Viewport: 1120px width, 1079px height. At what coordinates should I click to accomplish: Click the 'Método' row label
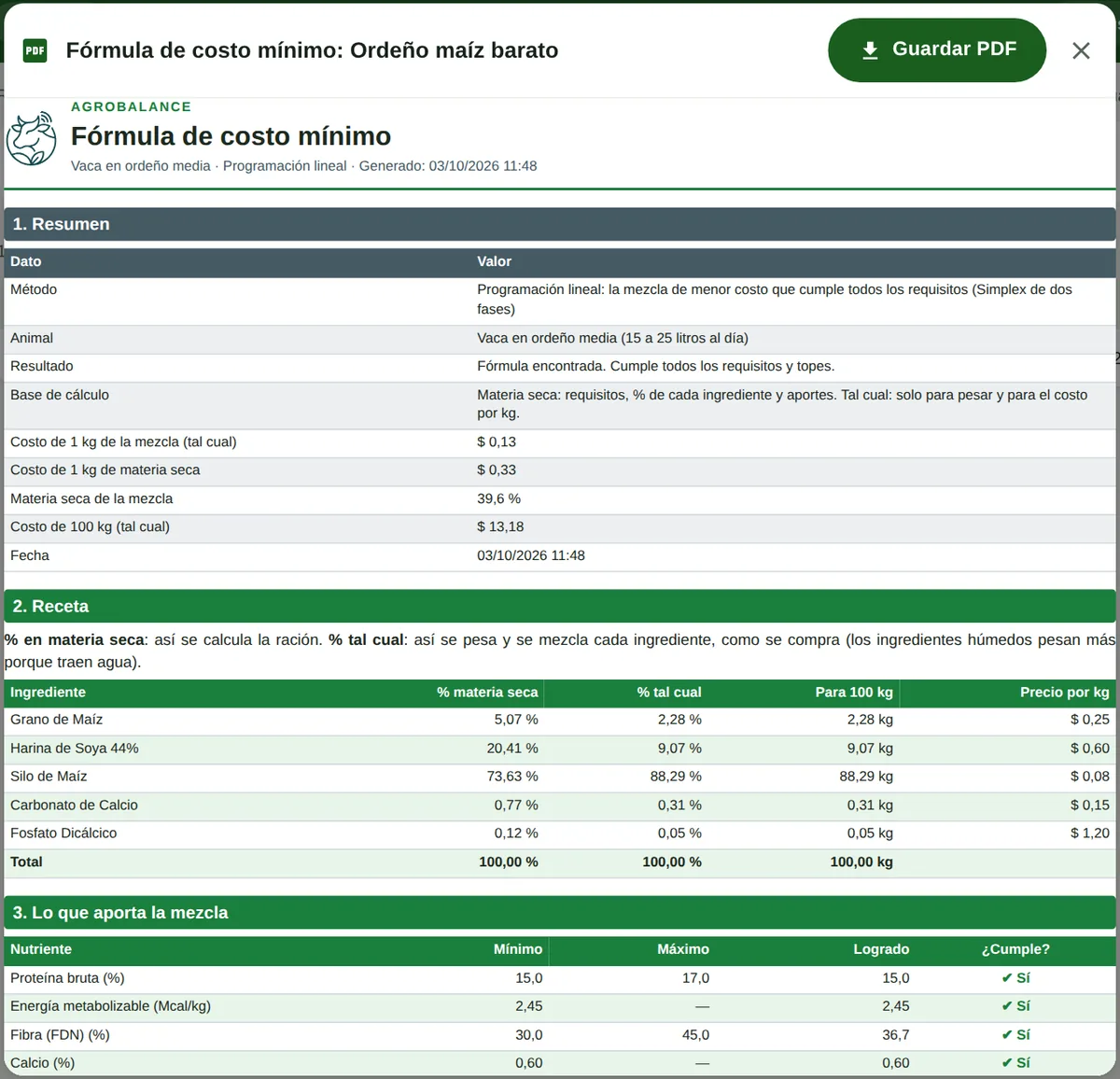34,289
